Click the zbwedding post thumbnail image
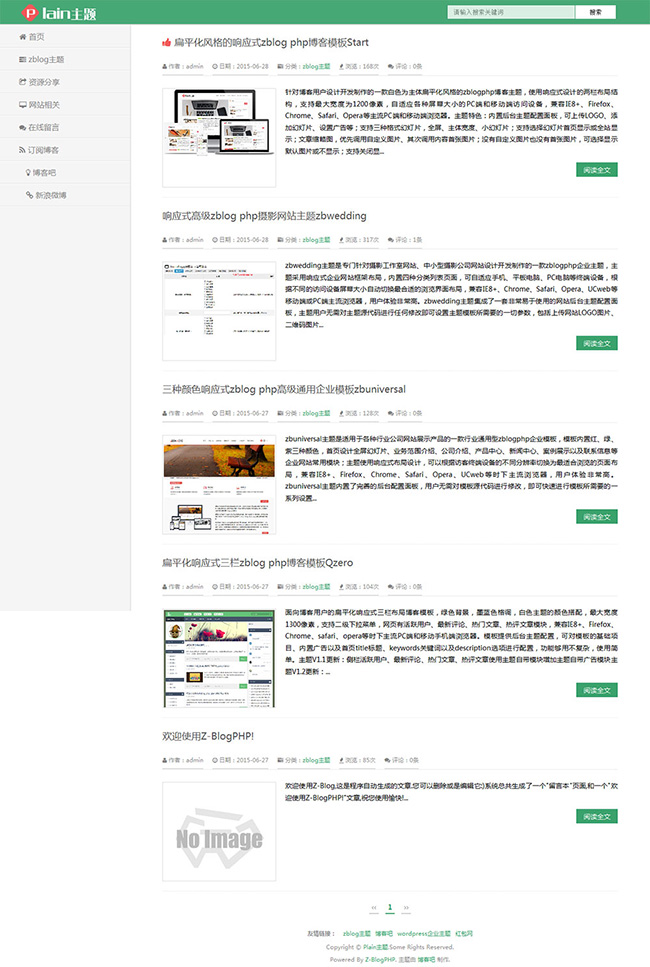The width and height of the screenshot is (650, 967). (219, 311)
